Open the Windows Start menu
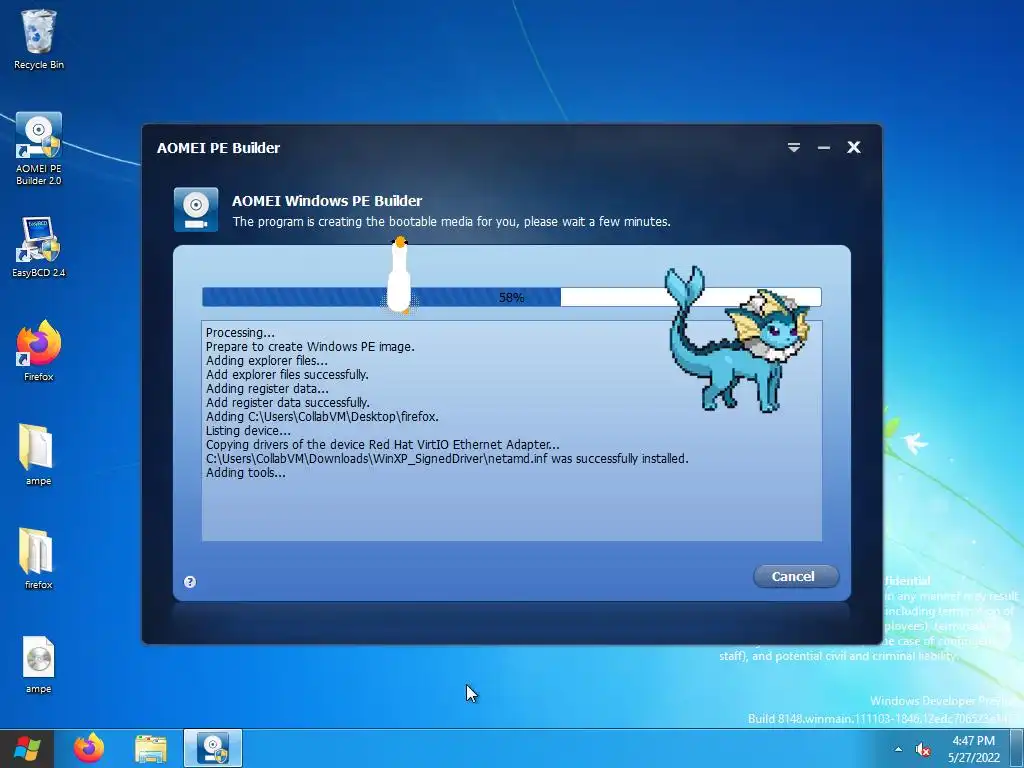Image resolution: width=1024 pixels, height=768 pixels. coord(26,748)
